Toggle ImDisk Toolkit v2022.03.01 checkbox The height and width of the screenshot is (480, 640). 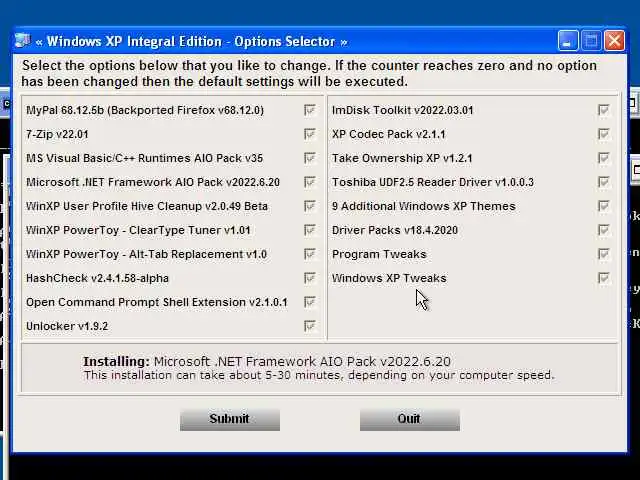coord(604,110)
